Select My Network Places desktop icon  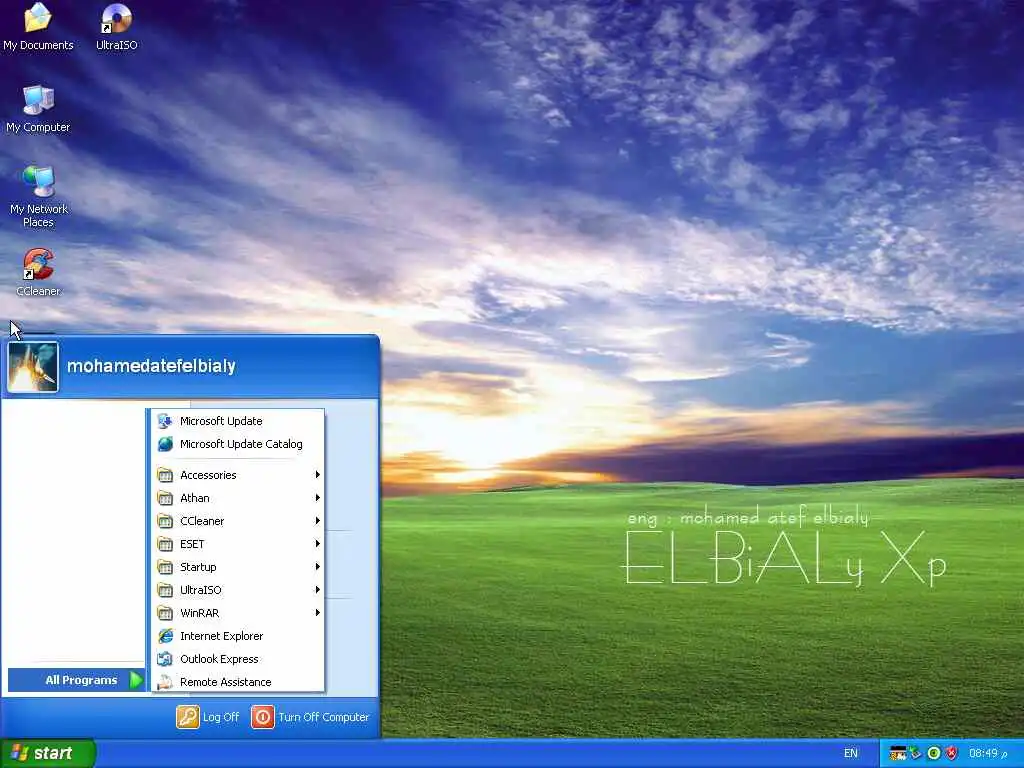coord(39,197)
